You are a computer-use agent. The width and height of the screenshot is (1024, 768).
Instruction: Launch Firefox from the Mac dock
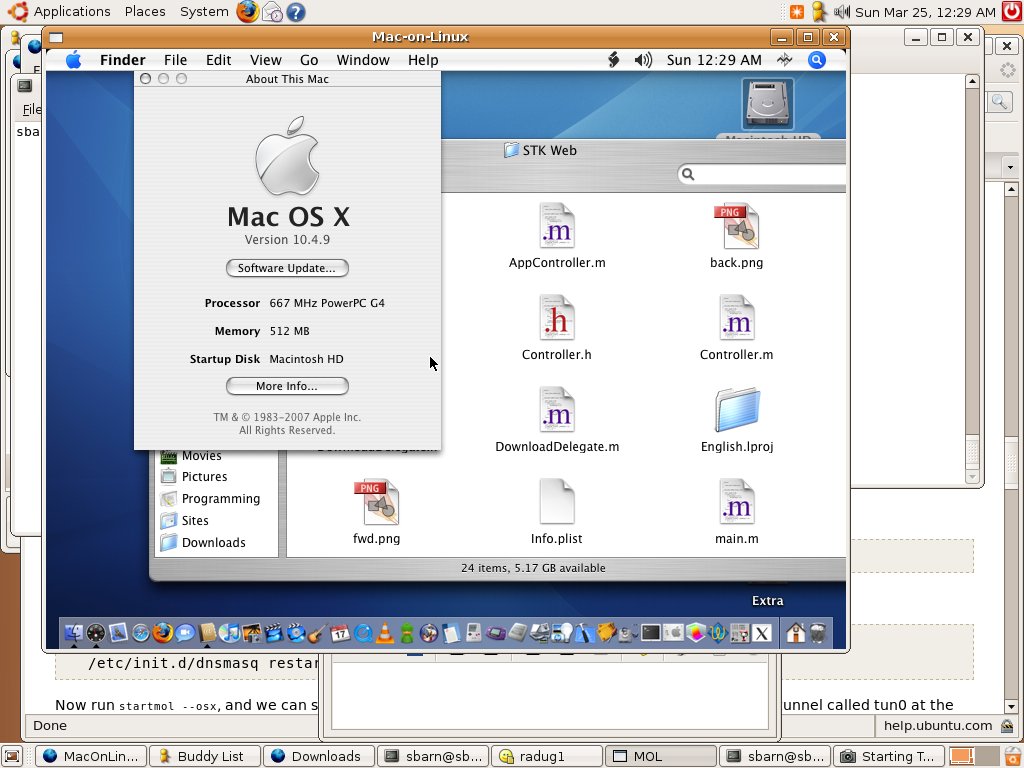point(163,633)
